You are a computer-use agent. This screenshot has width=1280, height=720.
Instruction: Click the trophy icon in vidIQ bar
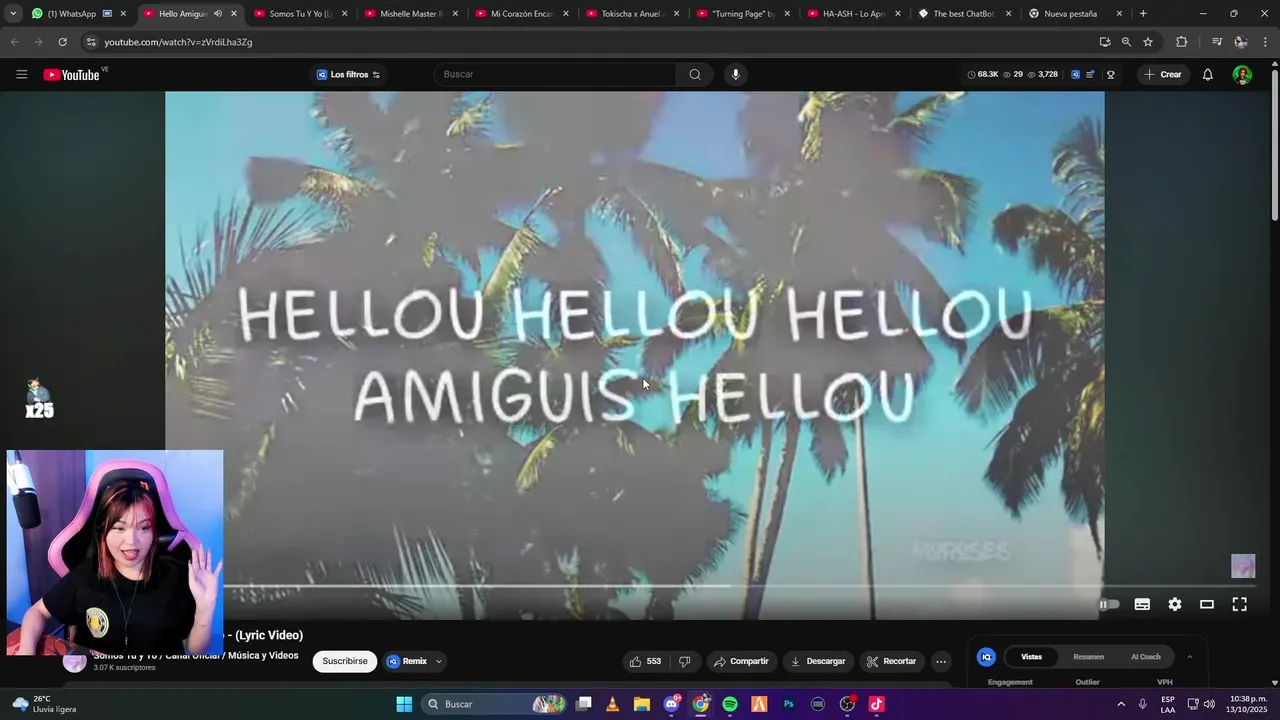coord(1111,75)
